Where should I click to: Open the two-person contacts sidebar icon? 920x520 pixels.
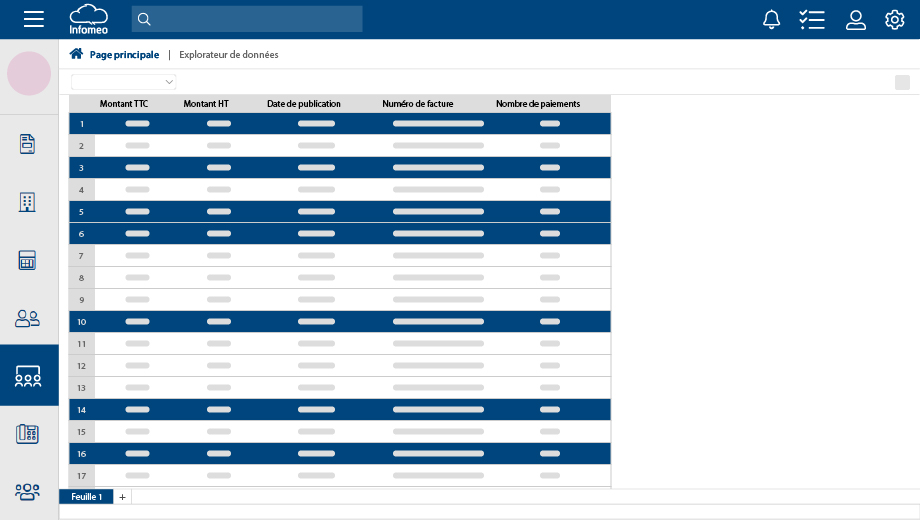[x=27, y=319]
